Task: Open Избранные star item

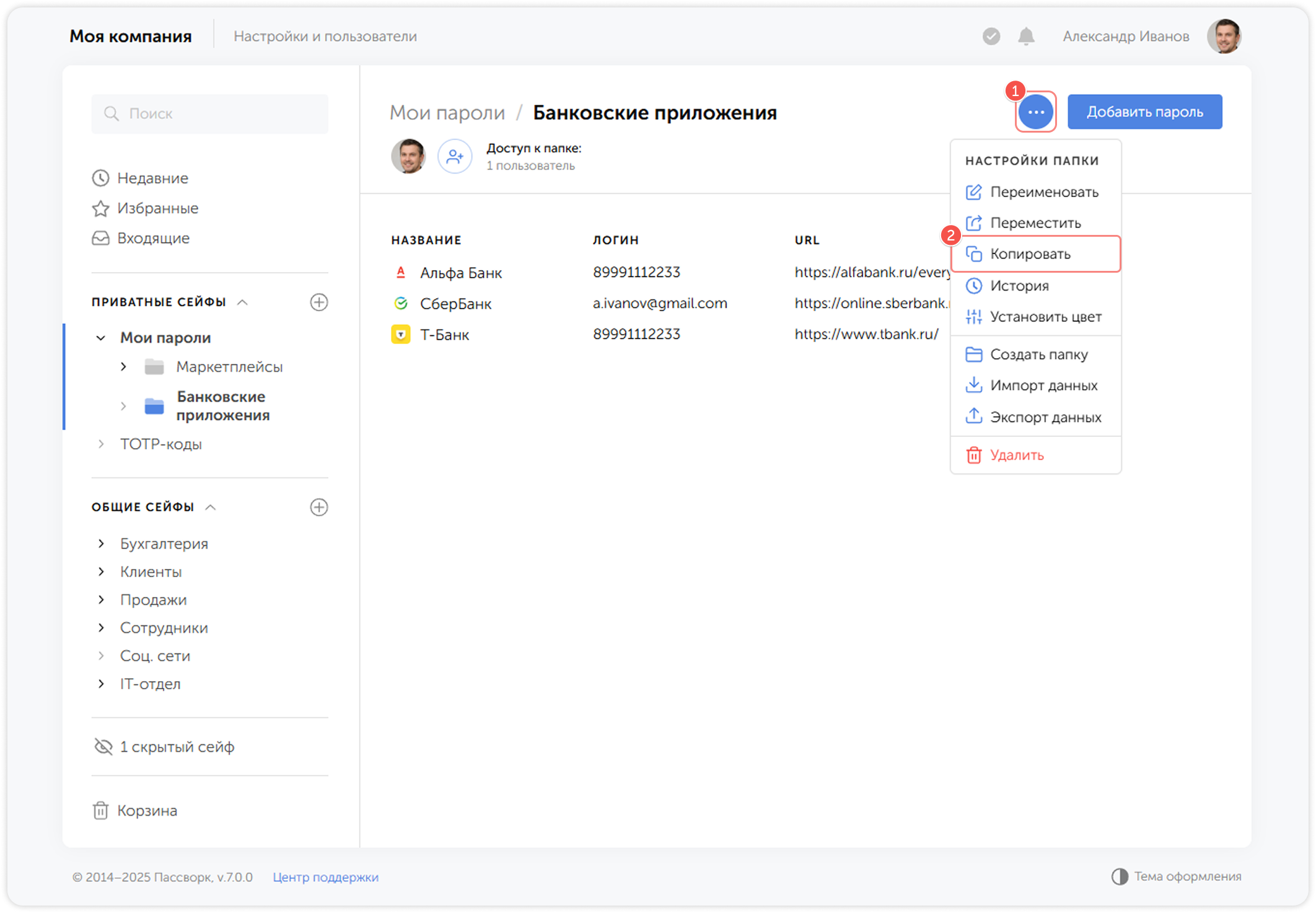Action: coord(145,208)
